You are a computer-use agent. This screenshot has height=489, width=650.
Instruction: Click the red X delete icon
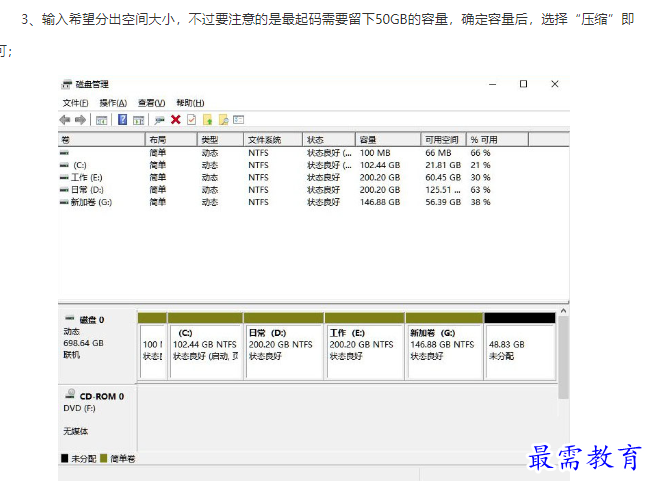pyautogui.click(x=176, y=120)
